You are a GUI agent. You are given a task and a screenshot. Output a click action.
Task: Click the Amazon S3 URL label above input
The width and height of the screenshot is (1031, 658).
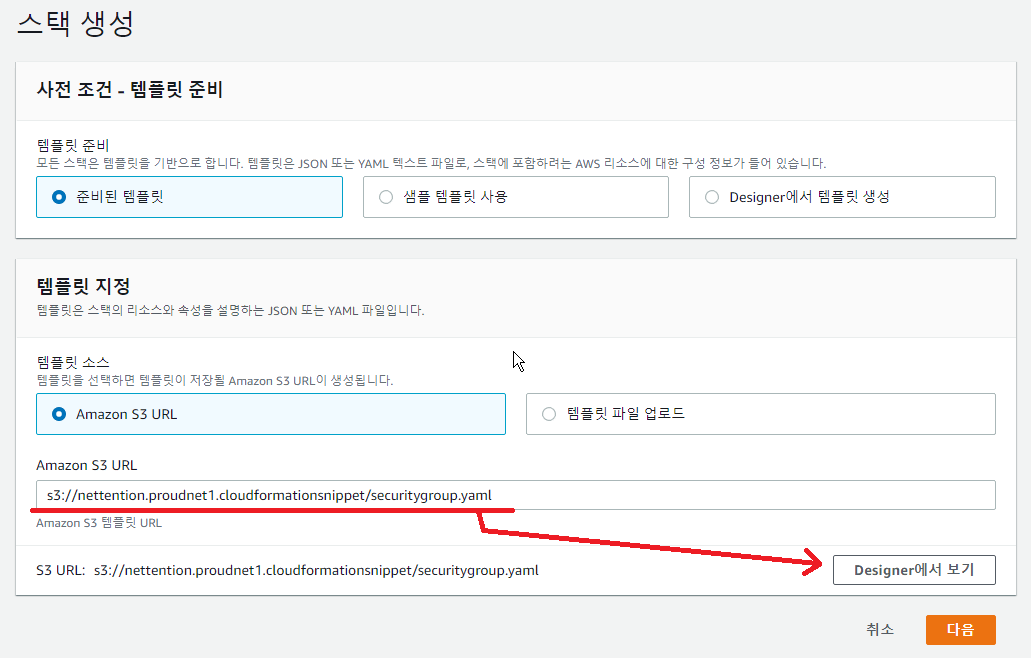[86, 465]
